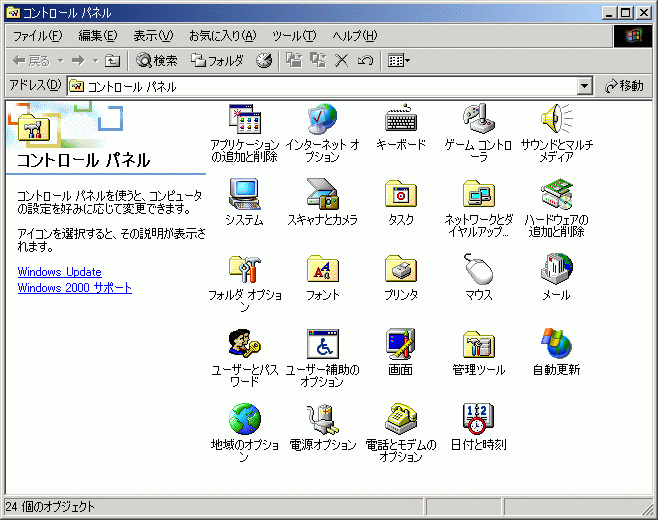Screen dimensions: 658x520
Task: Expand the back history dropdown arrow
Action: [x=60, y=61]
